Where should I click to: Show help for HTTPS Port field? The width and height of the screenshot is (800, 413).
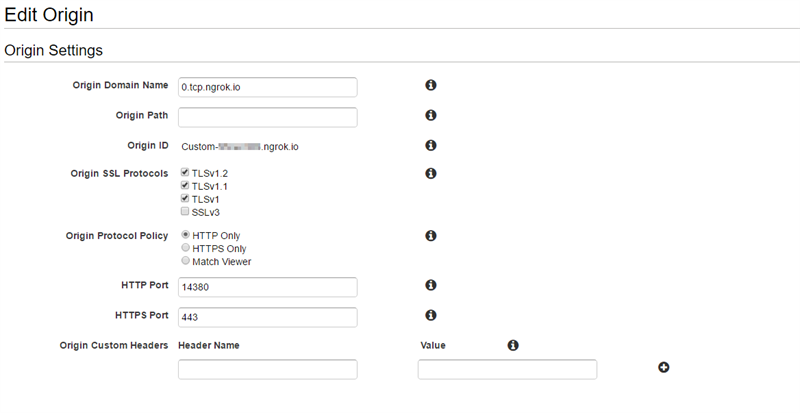tap(431, 315)
